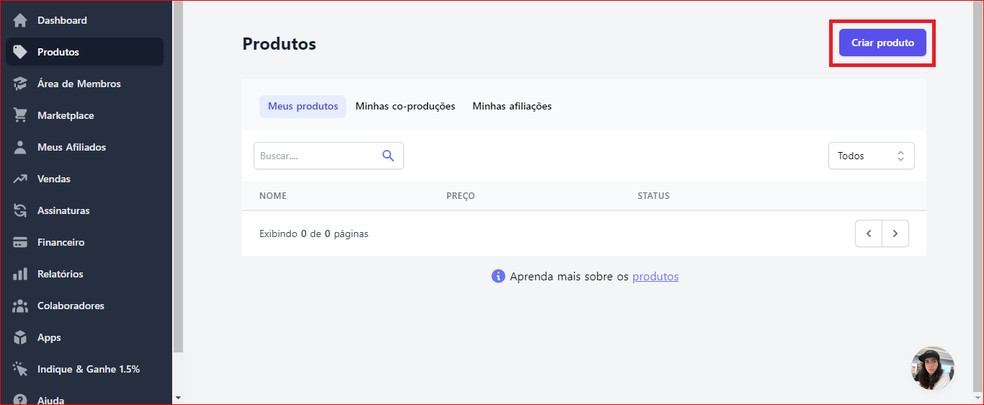Click the Assinaturas refresh icon

pyautogui.click(x=19, y=211)
